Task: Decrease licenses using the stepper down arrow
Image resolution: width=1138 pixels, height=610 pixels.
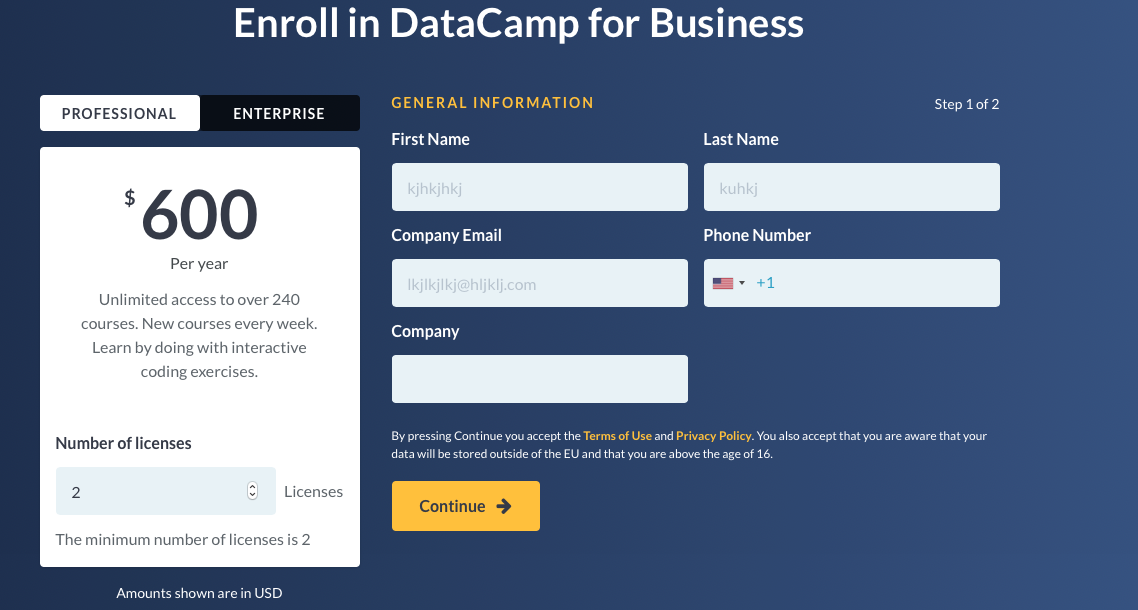Action: point(252,495)
